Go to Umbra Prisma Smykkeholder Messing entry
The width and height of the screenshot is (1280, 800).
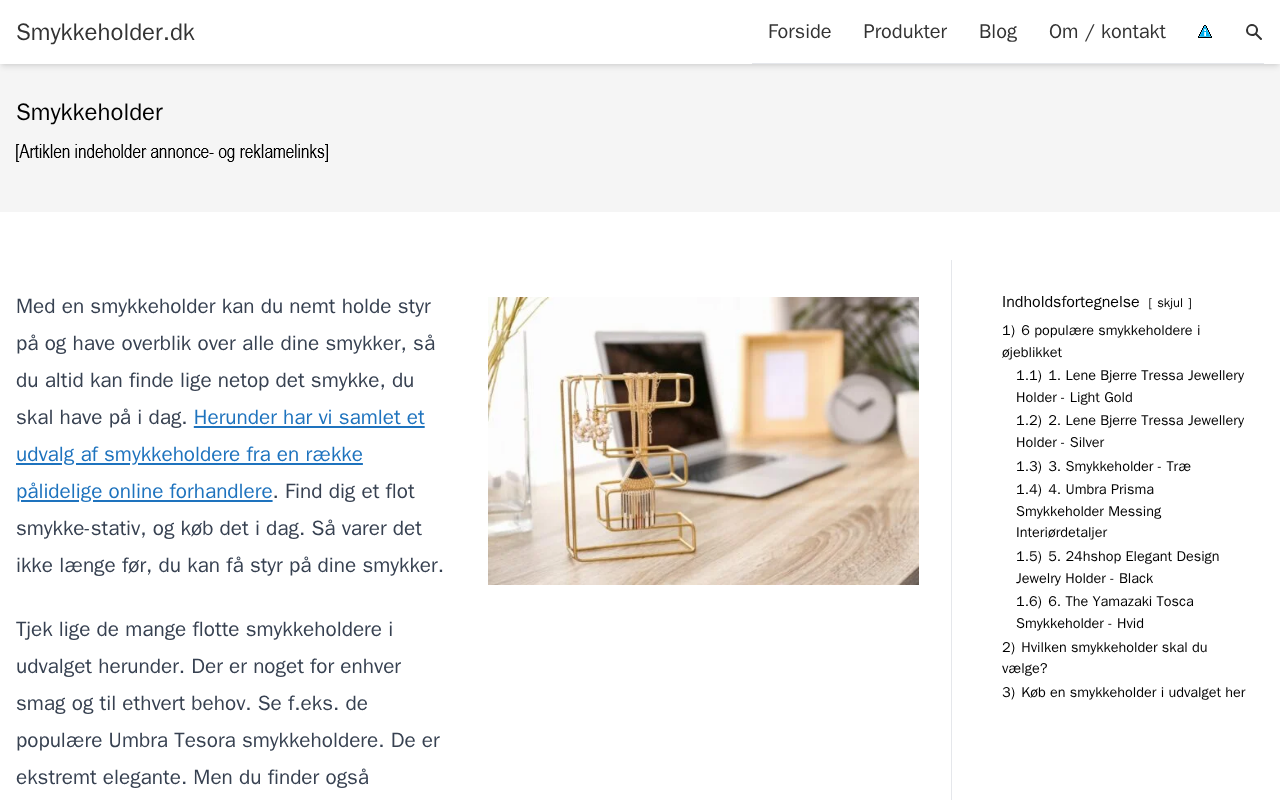[x=1089, y=511]
